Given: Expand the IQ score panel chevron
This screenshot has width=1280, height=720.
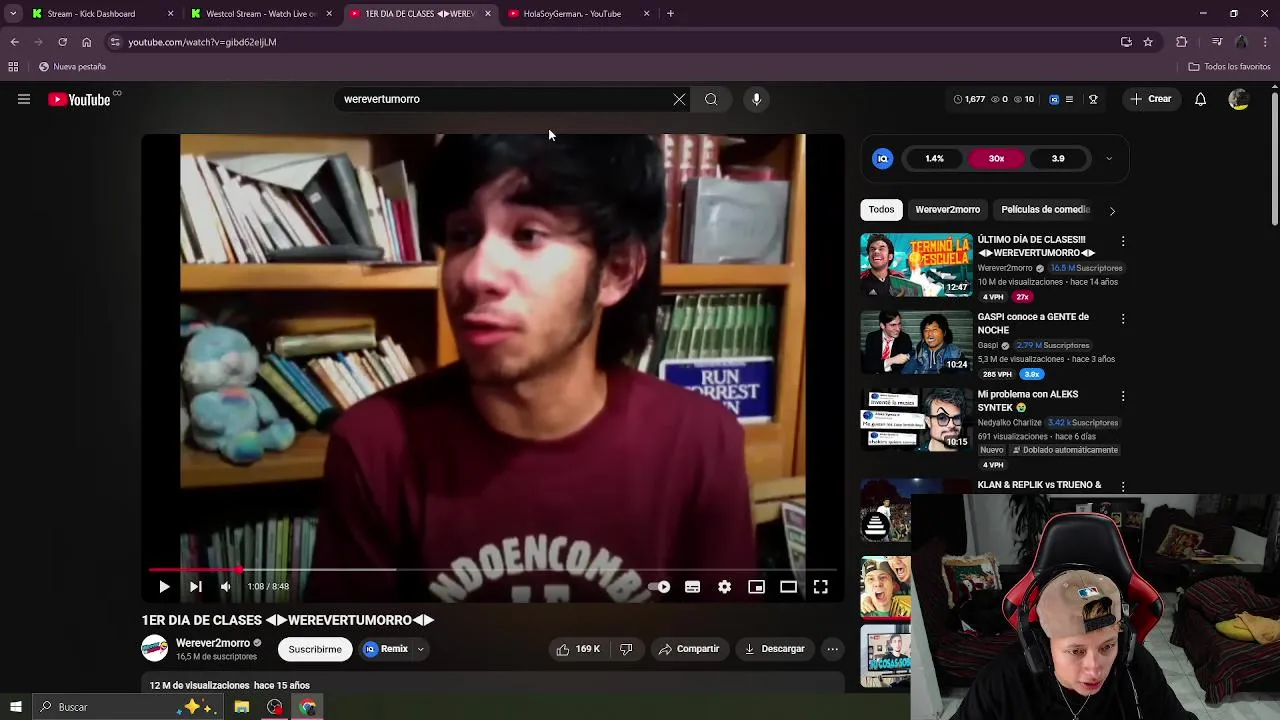Looking at the screenshot, I should pos(1108,158).
